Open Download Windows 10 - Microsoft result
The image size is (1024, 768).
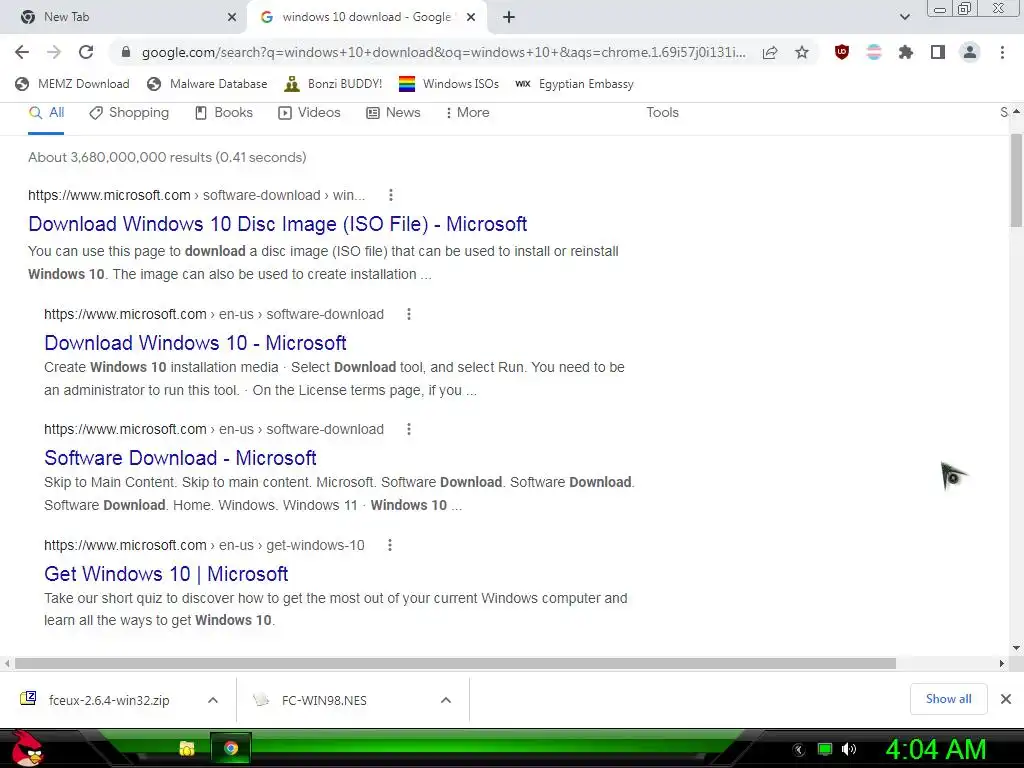[x=195, y=343]
